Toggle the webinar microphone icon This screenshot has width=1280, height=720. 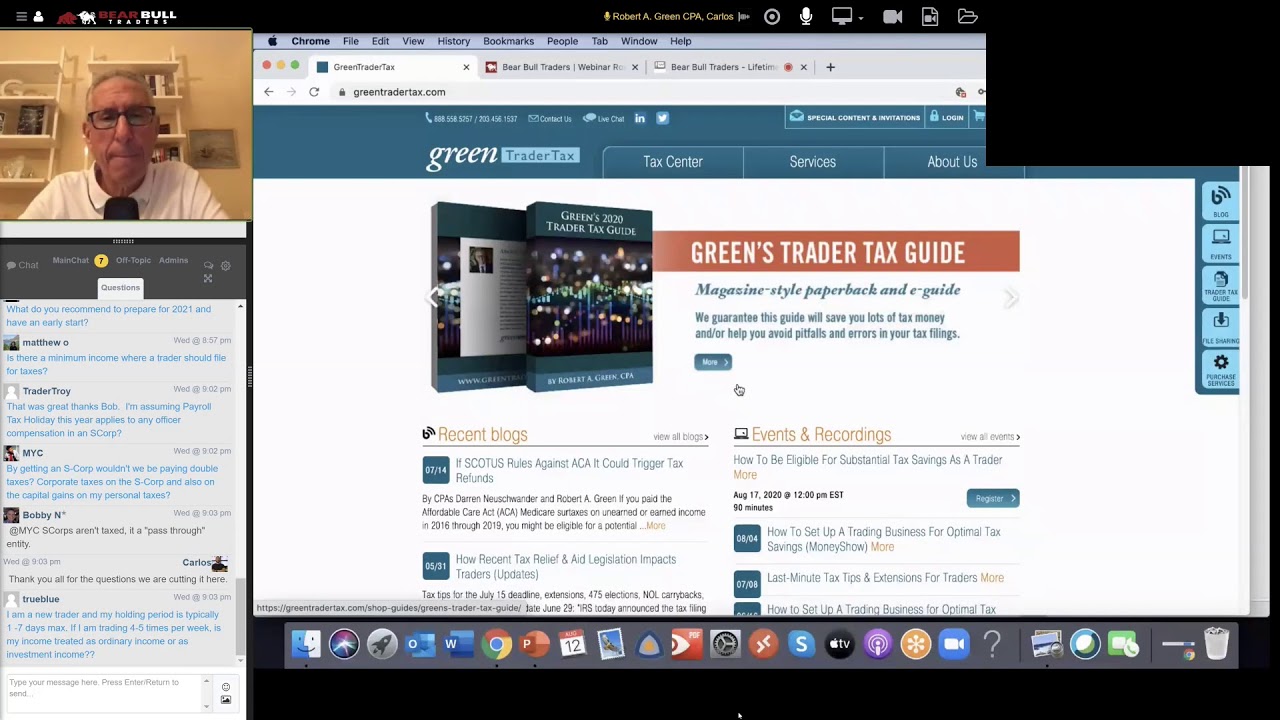coord(806,16)
